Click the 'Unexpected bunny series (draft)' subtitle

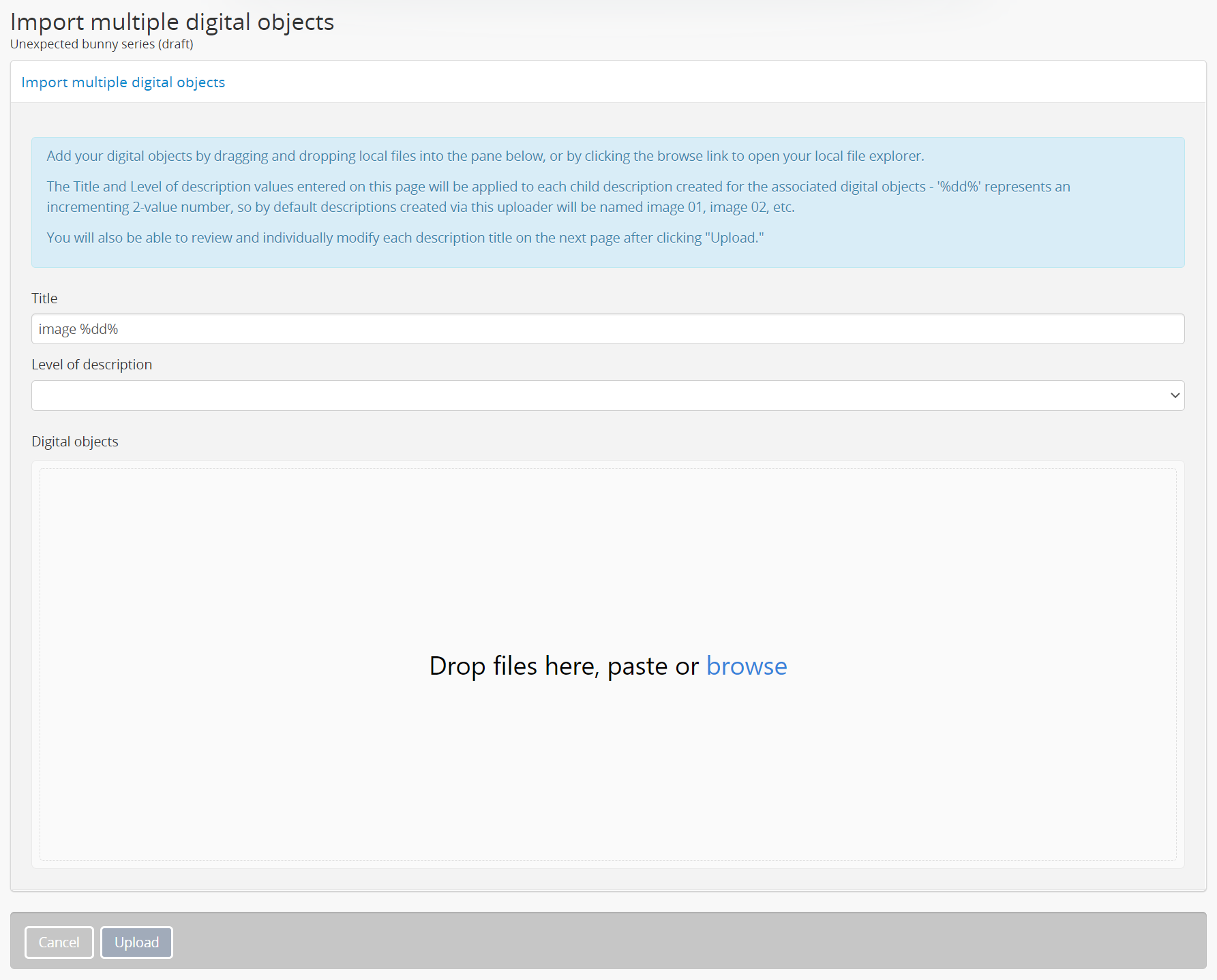pyautogui.click(x=102, y=44)
